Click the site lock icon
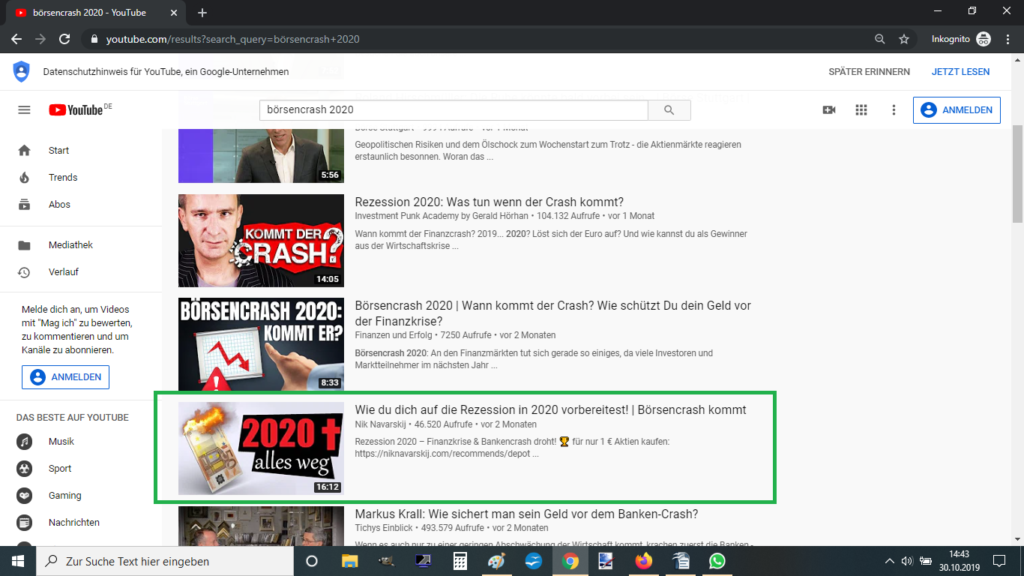1024x576 pixels. click(x=94, y=39)
